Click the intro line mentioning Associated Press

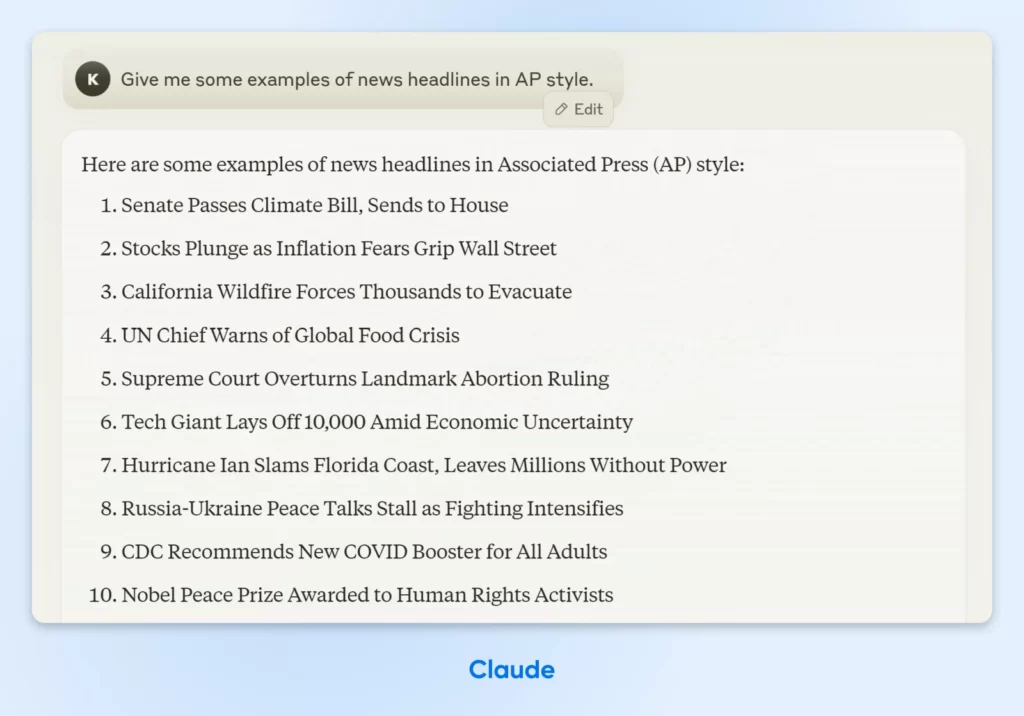pos(413,165)
